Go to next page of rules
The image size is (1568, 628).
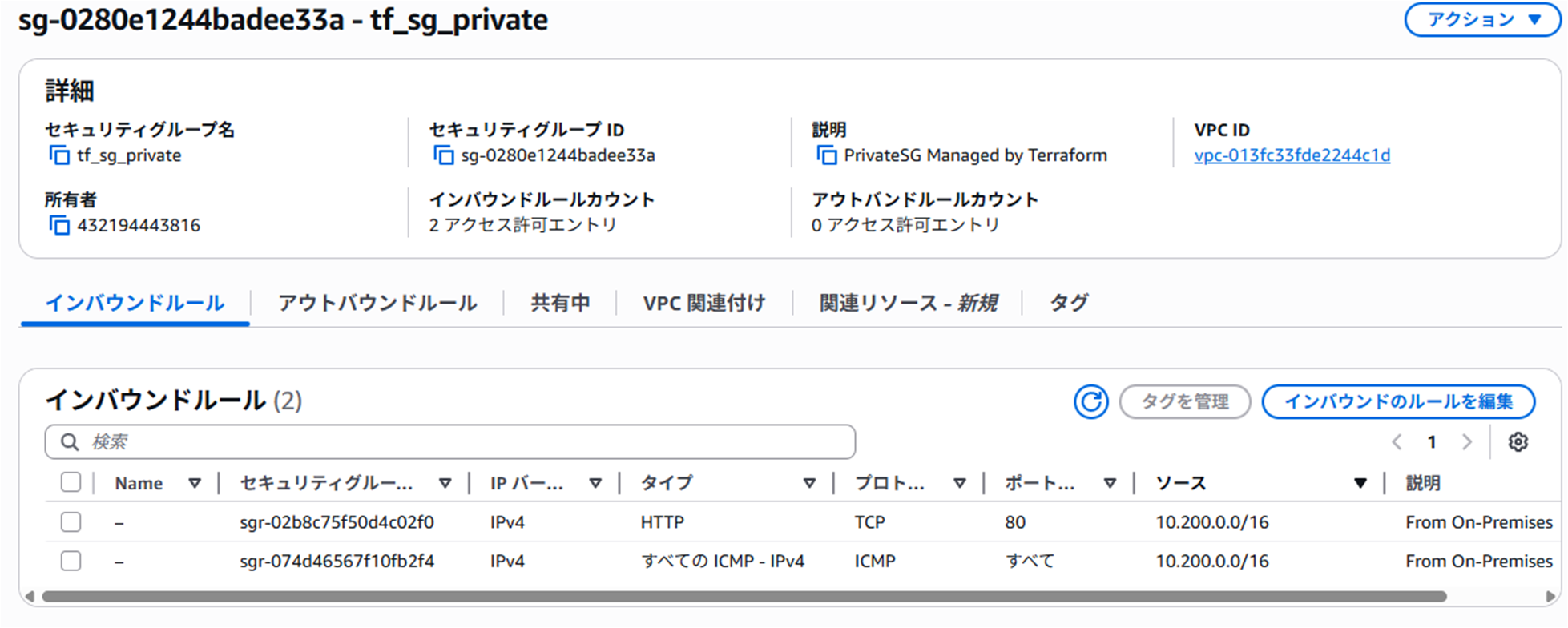[x=1466, y=442]
